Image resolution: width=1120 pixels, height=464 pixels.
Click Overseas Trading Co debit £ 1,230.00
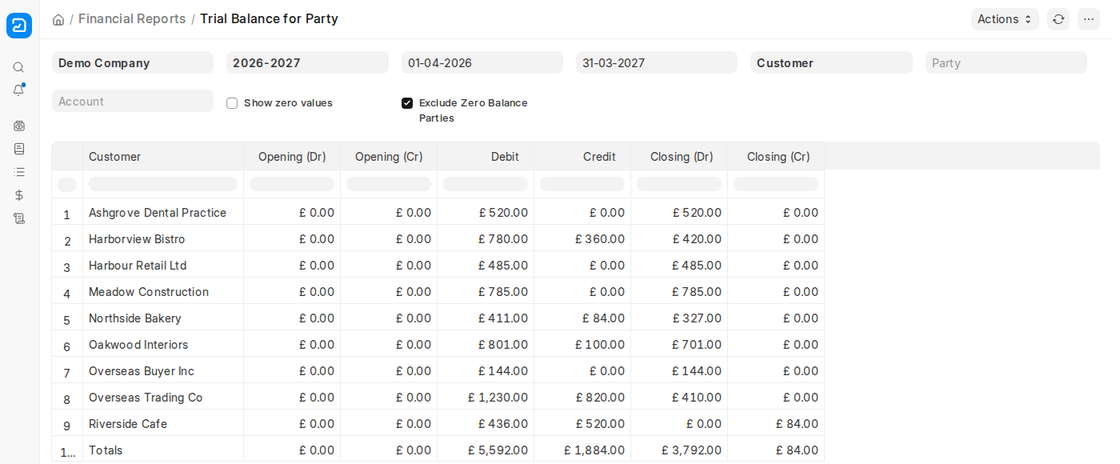486,398
